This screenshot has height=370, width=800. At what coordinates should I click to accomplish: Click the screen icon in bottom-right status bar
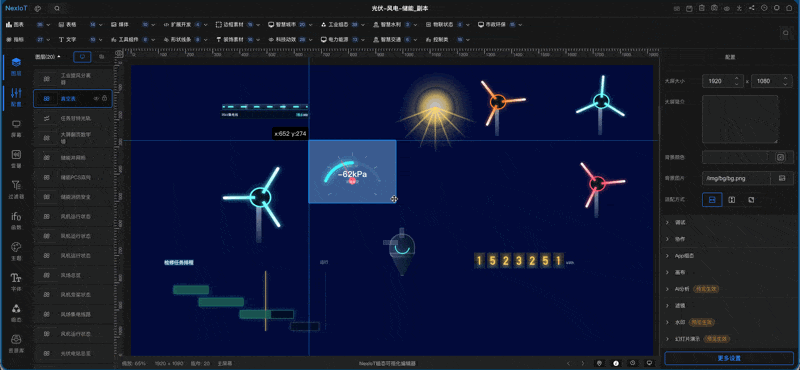point(649,363)
